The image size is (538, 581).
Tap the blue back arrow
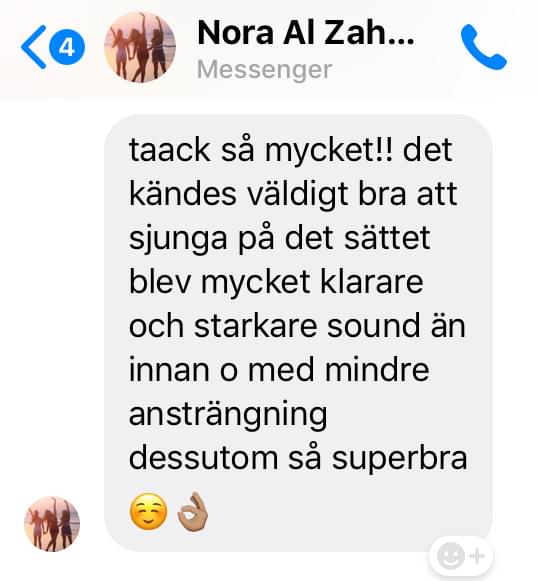pyautogui.click(x=34, y=47)
